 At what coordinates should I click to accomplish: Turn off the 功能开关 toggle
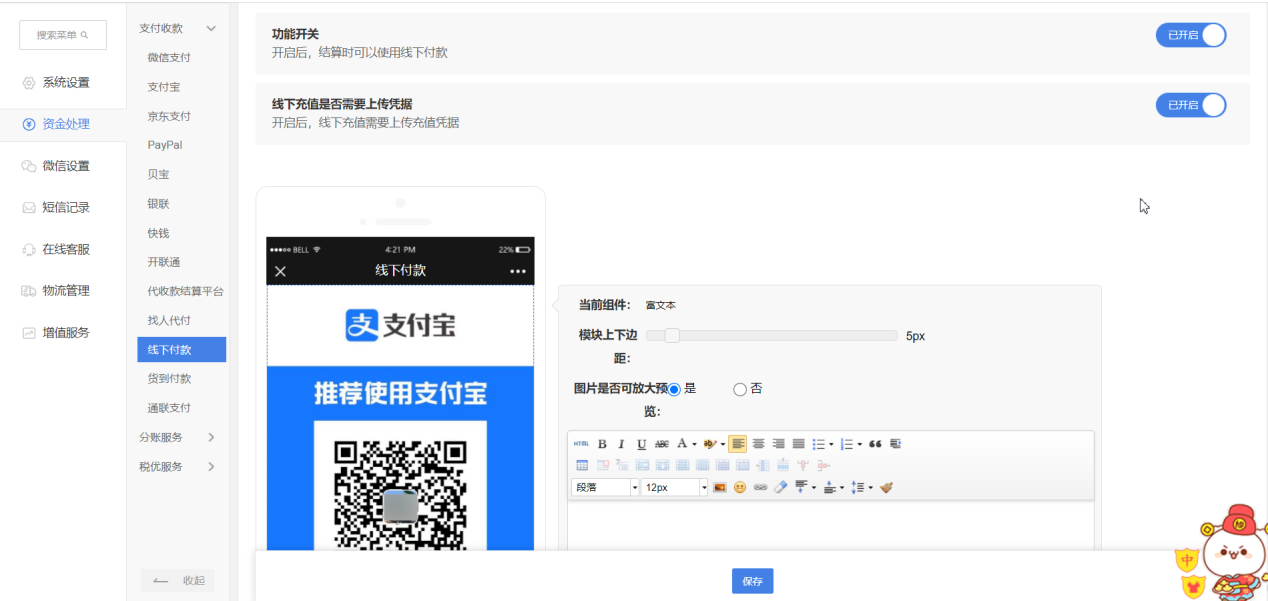[x=1190, y=35]
